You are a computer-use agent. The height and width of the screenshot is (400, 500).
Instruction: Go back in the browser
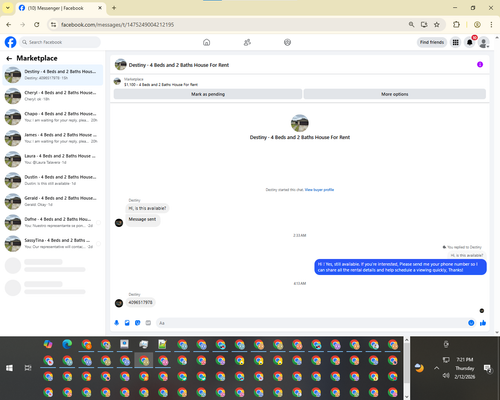9,25
